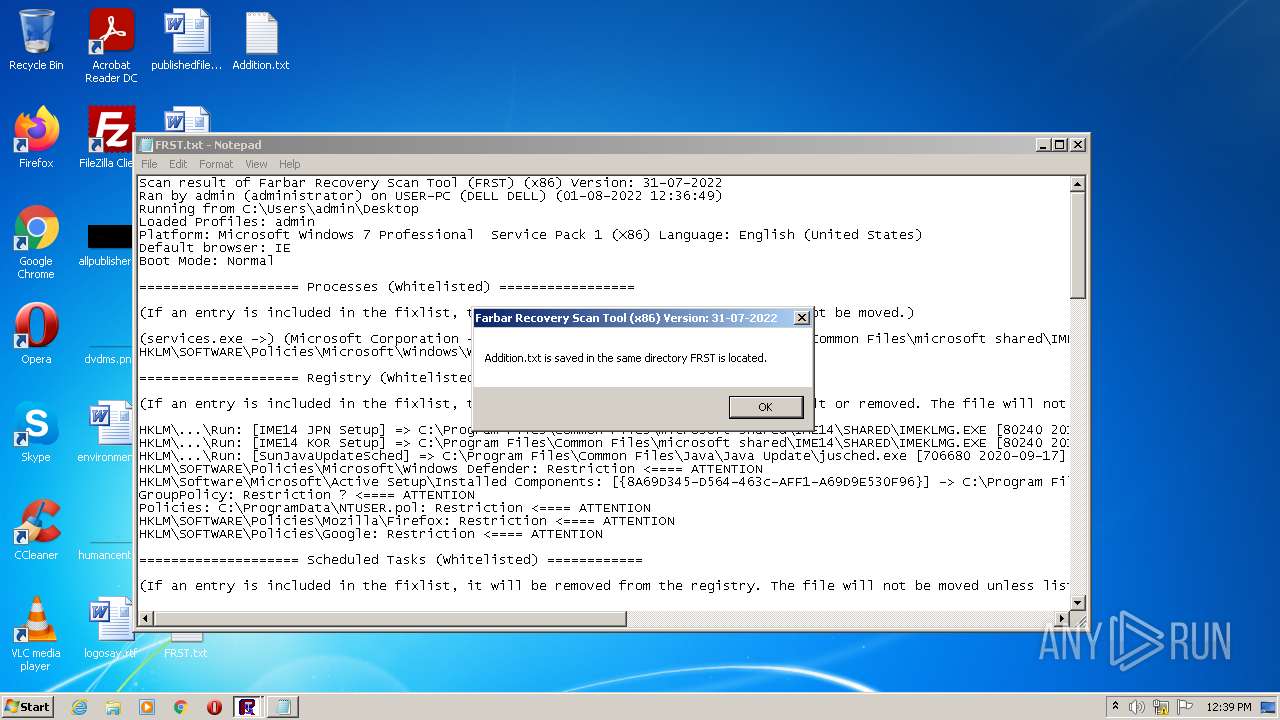This screenshot has width=1280, height=720.
Task: Click 'Addition.txt is saved' dialog message
Action: (x=625, y=358)
